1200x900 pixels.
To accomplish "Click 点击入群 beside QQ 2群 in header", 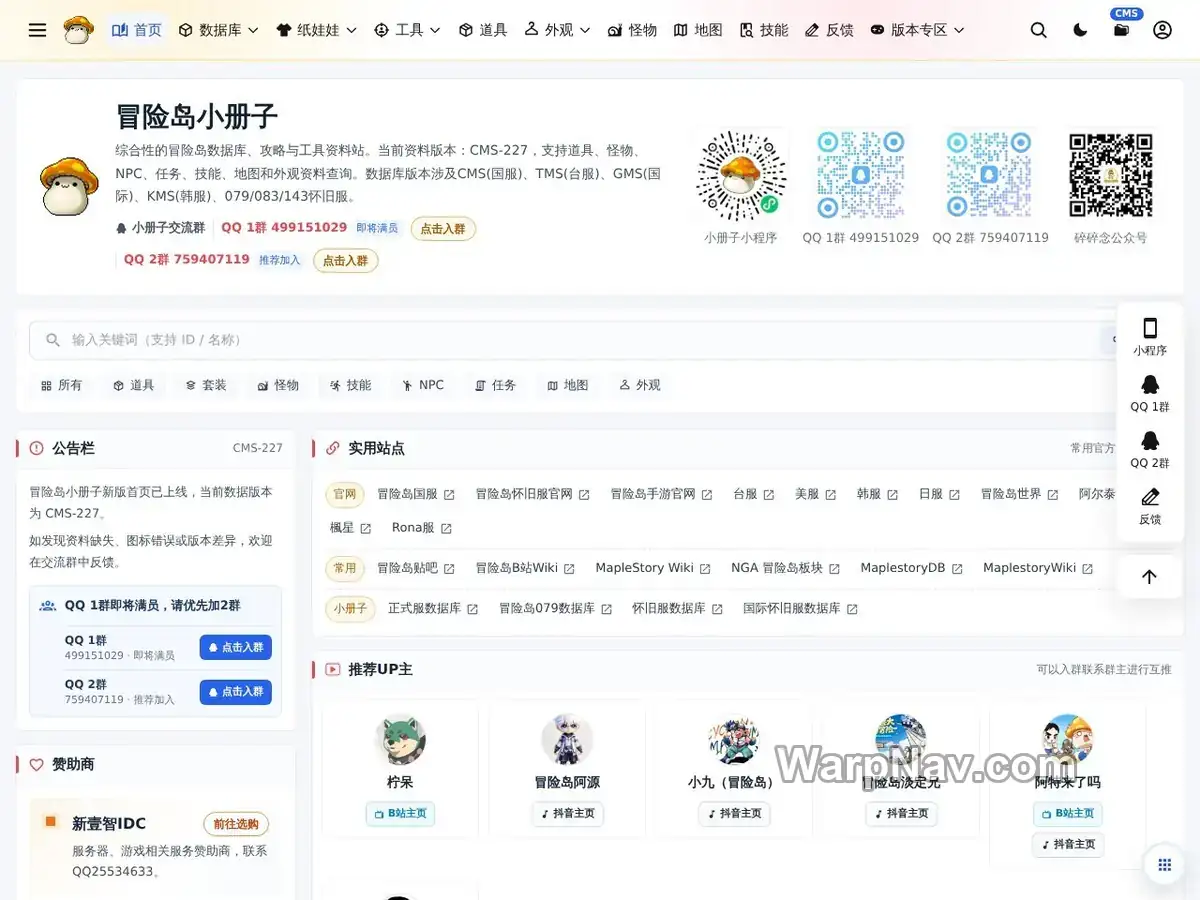I will (345, 261).
